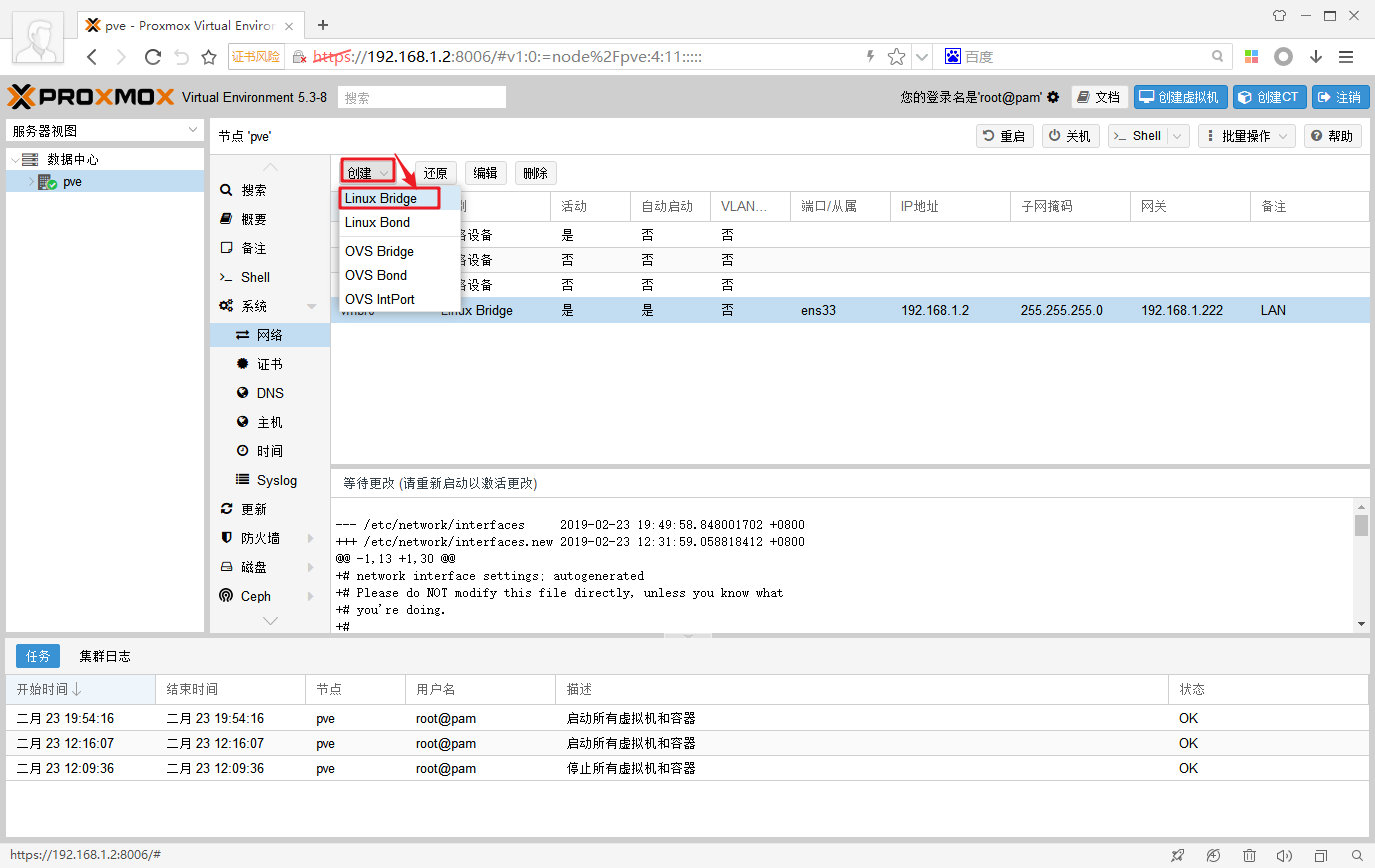The width and height of the screenshot is (1375, 868).
Task: Click the shirt skin icon in title bar
Action: pos(1279,15)
